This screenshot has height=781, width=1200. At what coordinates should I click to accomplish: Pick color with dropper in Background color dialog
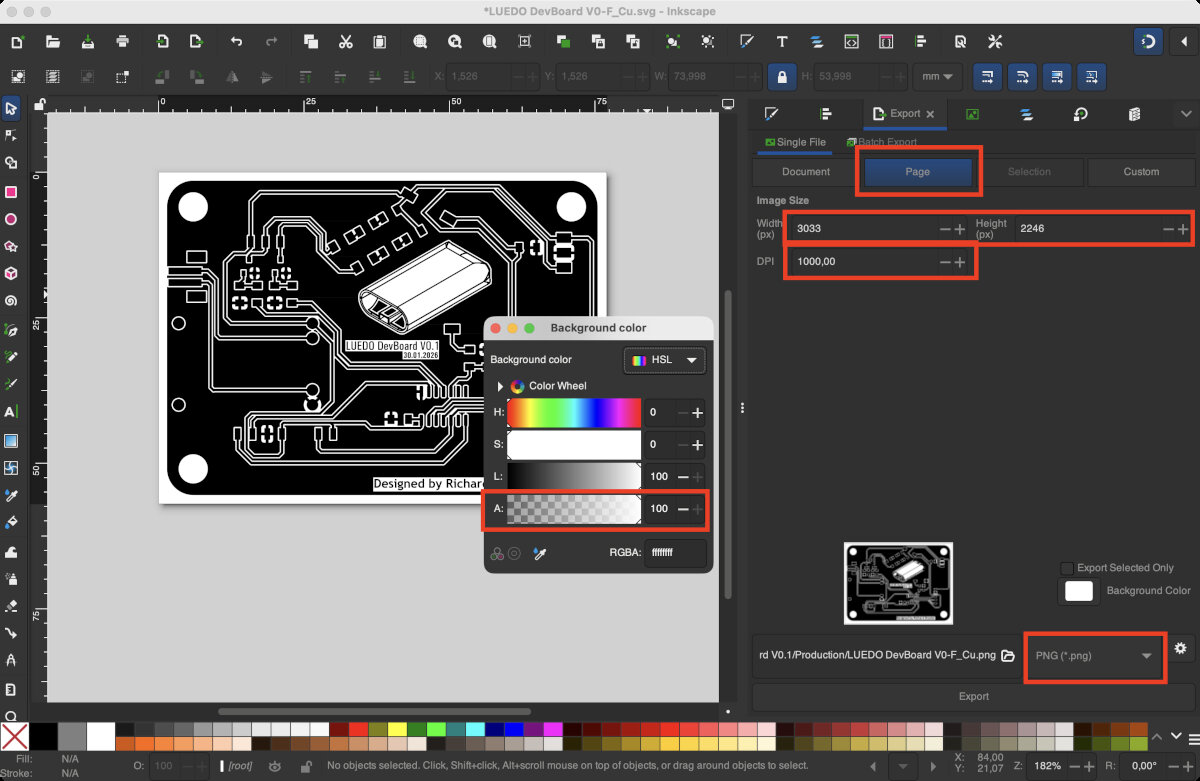coord(539,552)
